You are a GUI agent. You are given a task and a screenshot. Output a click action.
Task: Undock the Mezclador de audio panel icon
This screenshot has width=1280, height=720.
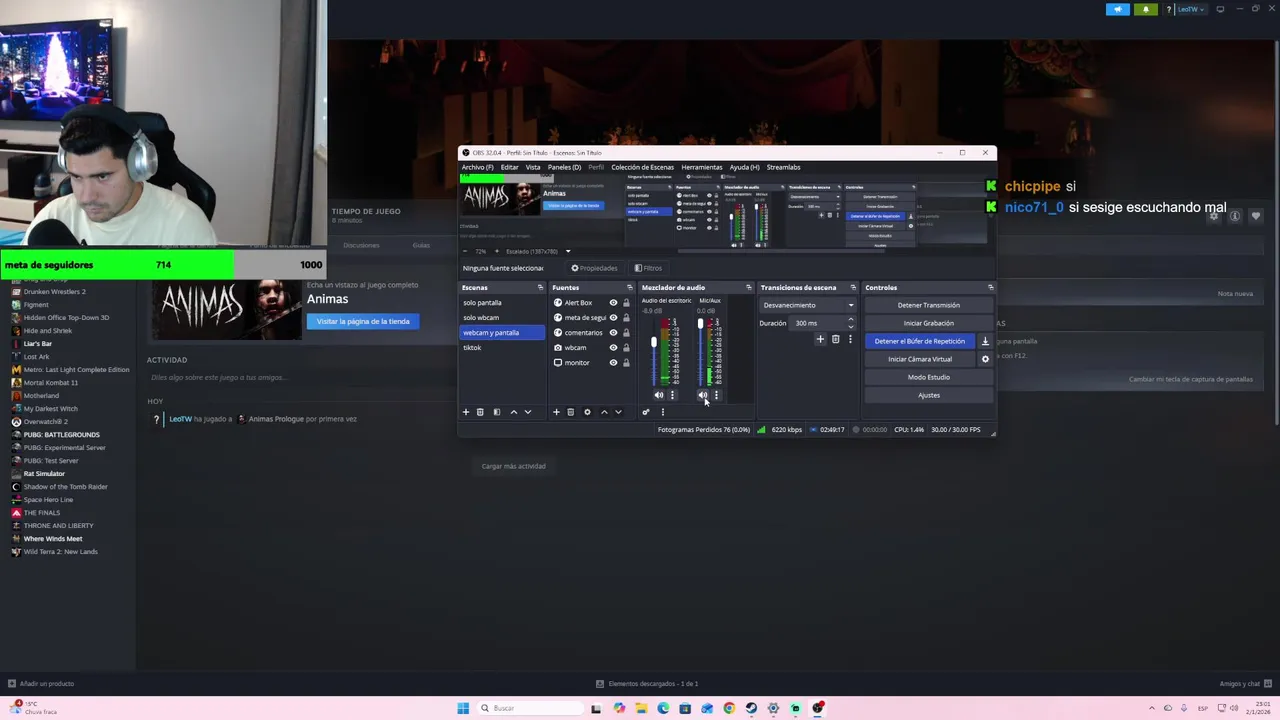(x=748, y=288)
